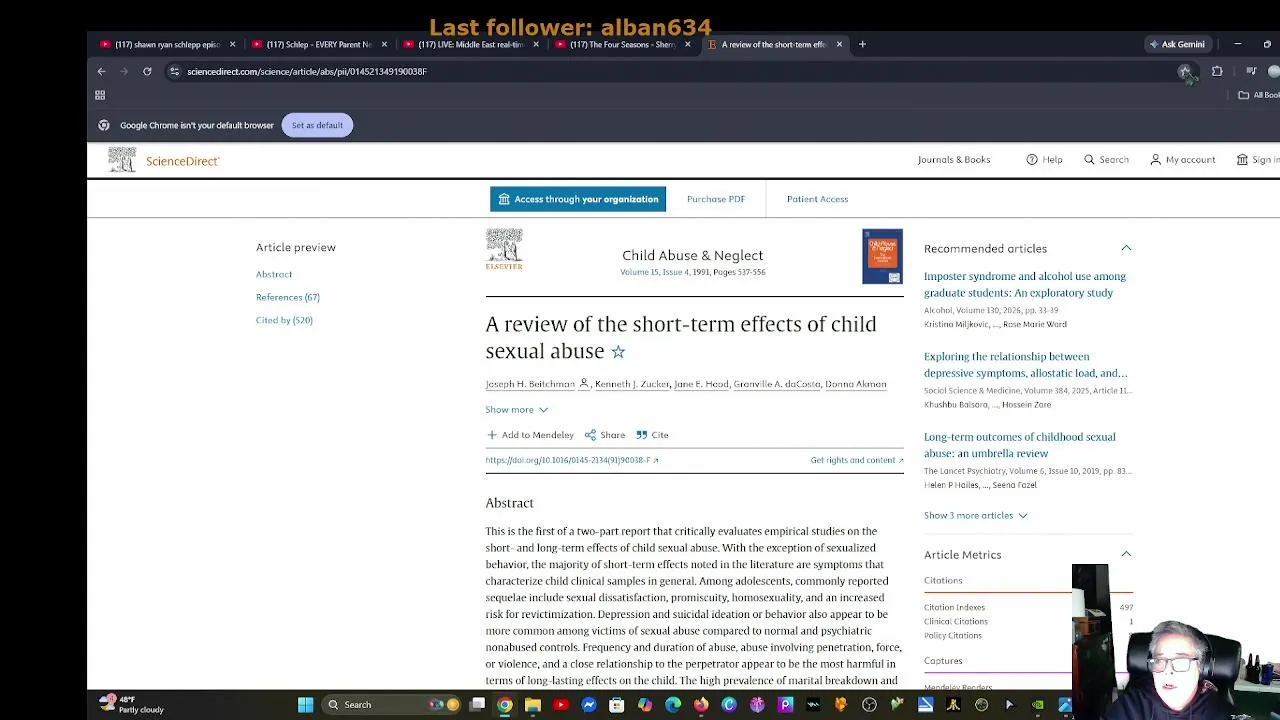Bookmark this page with the star icon
Screen dimensions: 1280x720
[1185, 71]
